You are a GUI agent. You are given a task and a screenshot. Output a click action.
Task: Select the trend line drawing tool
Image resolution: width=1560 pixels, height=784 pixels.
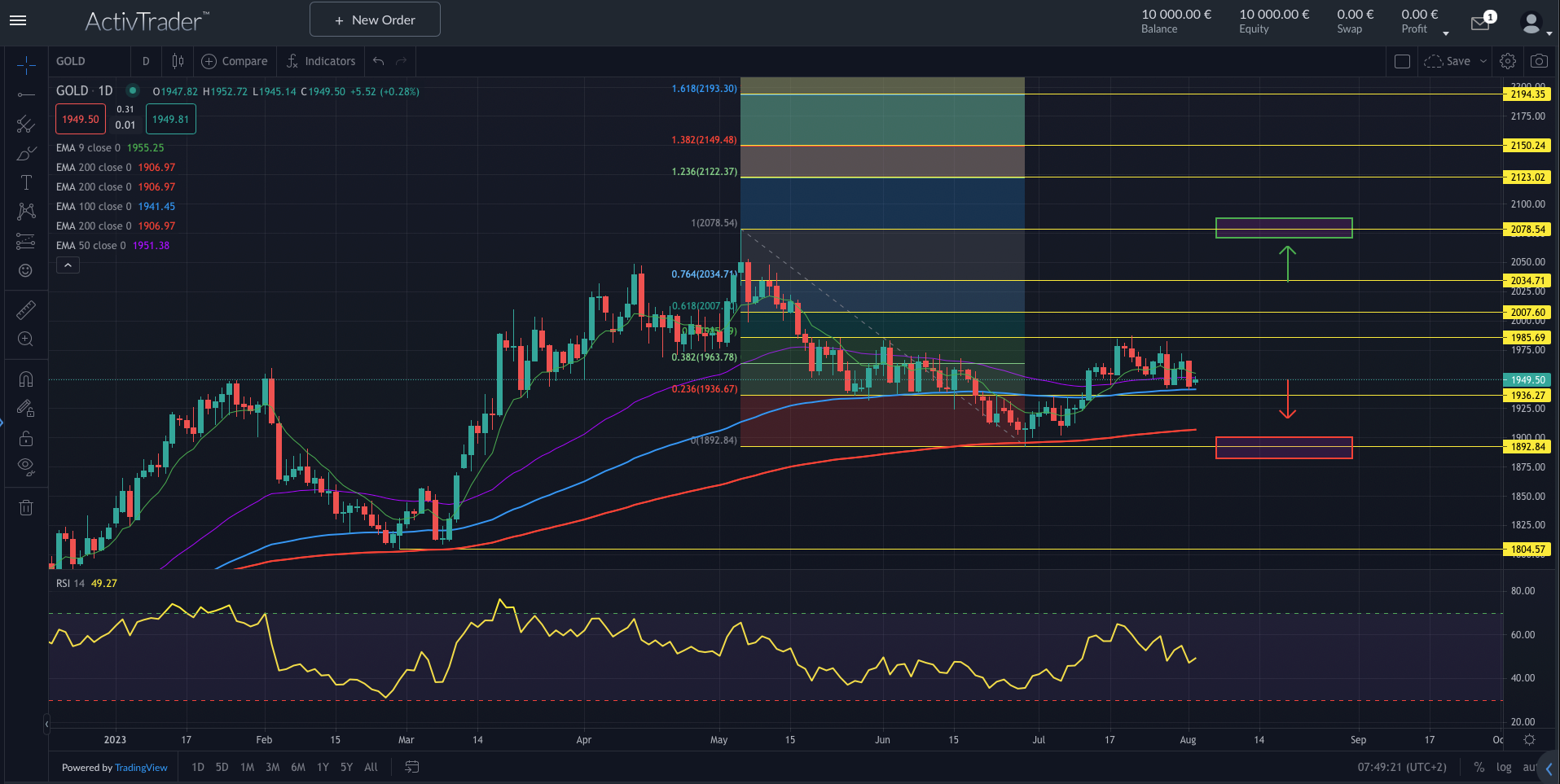click(25, 95)
